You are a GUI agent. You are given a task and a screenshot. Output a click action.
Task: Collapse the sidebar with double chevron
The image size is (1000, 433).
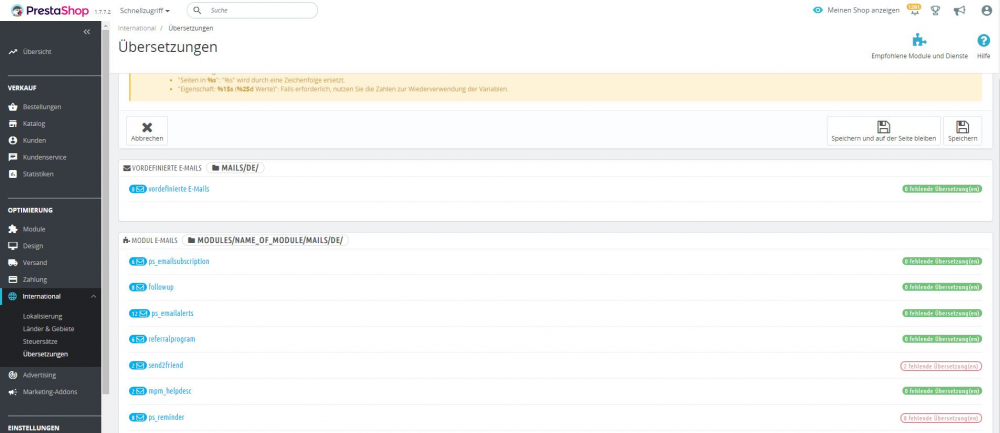pyautogui.click(x=87, y=31)
